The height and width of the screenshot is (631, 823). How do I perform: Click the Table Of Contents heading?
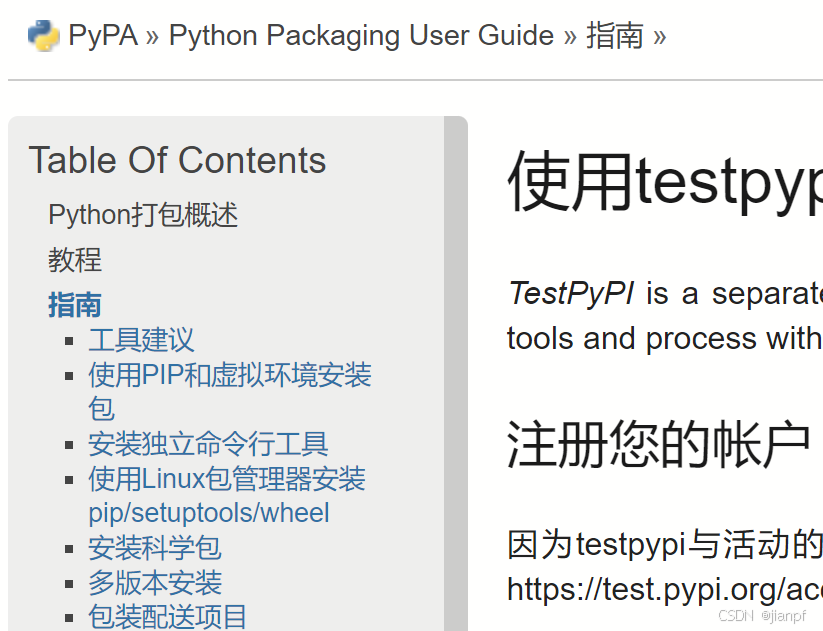(177, 160)
